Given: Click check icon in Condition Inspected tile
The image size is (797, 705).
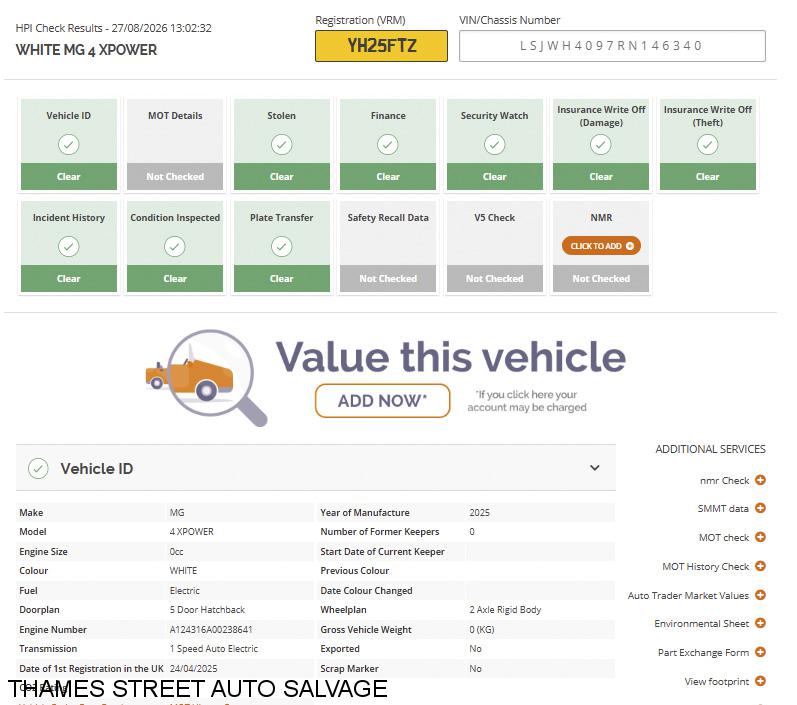Looking at the screenshot, I should point(175,247).
